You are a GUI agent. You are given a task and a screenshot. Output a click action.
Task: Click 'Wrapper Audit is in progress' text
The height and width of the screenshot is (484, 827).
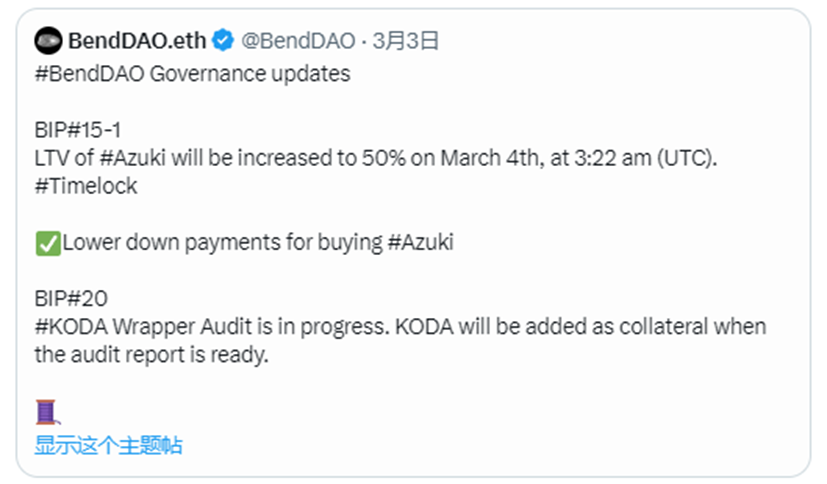[251, 326]
